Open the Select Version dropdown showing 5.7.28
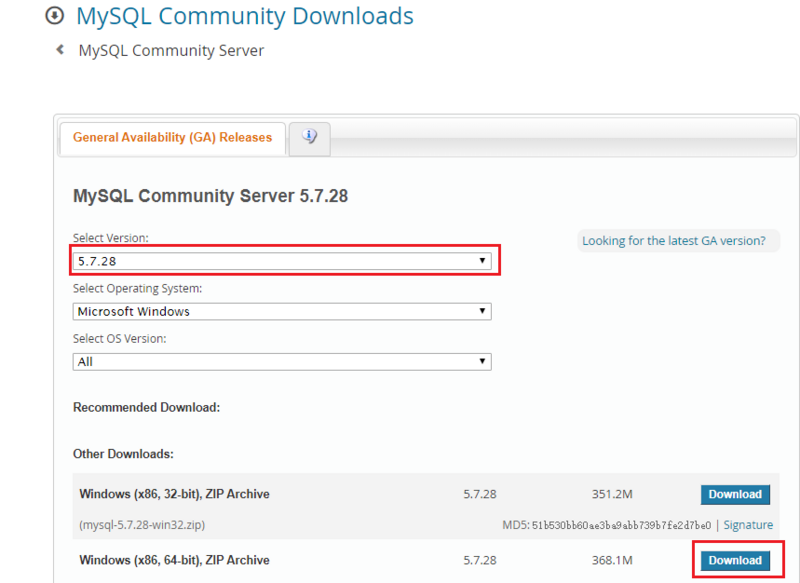Viewport: 800px width, 583px height. [283, 261]
